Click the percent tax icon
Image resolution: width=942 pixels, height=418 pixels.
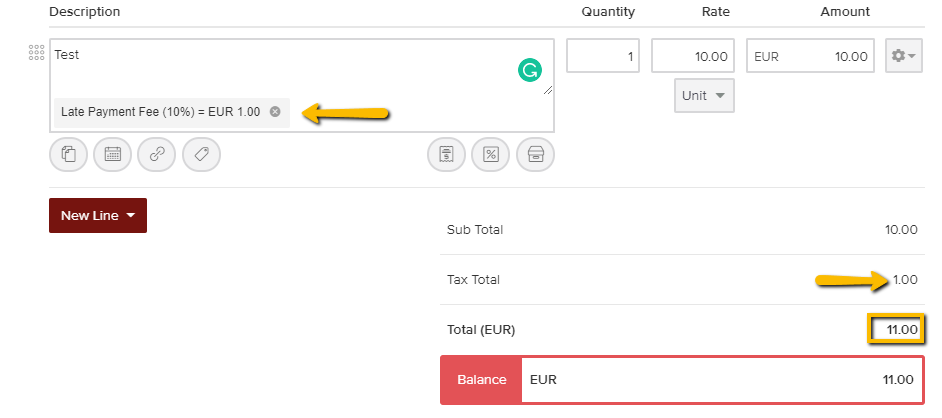491,154
